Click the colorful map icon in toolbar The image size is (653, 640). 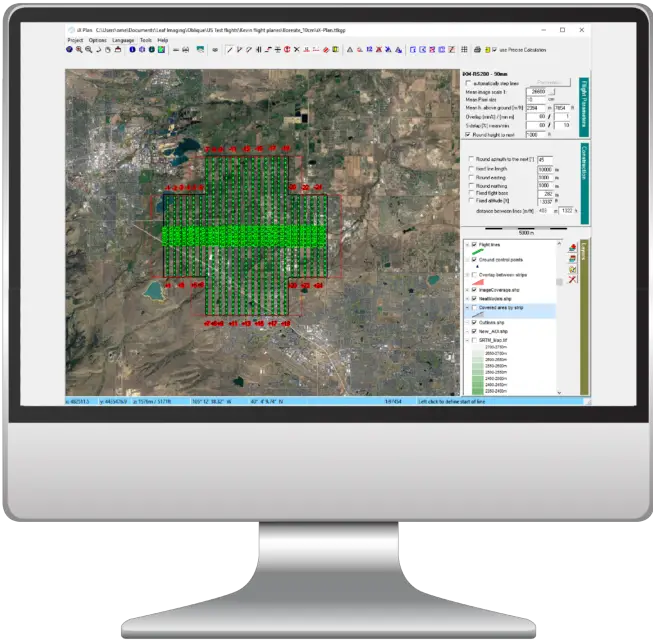click(161, 50)
